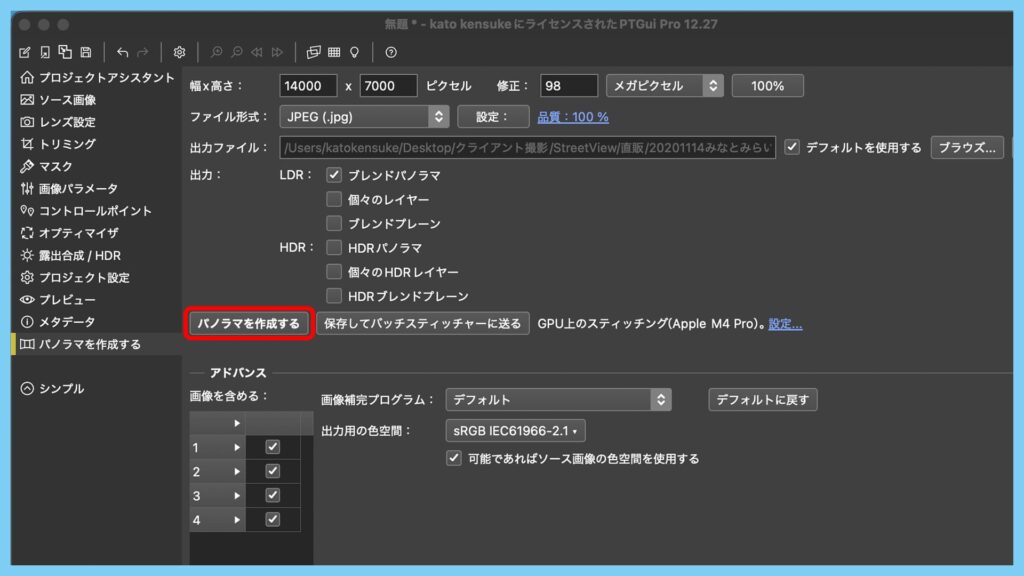Click the undo arrow in the toolbar
Image resolution: width=1024 pixels, height=576 pixels.
point(122,52)
